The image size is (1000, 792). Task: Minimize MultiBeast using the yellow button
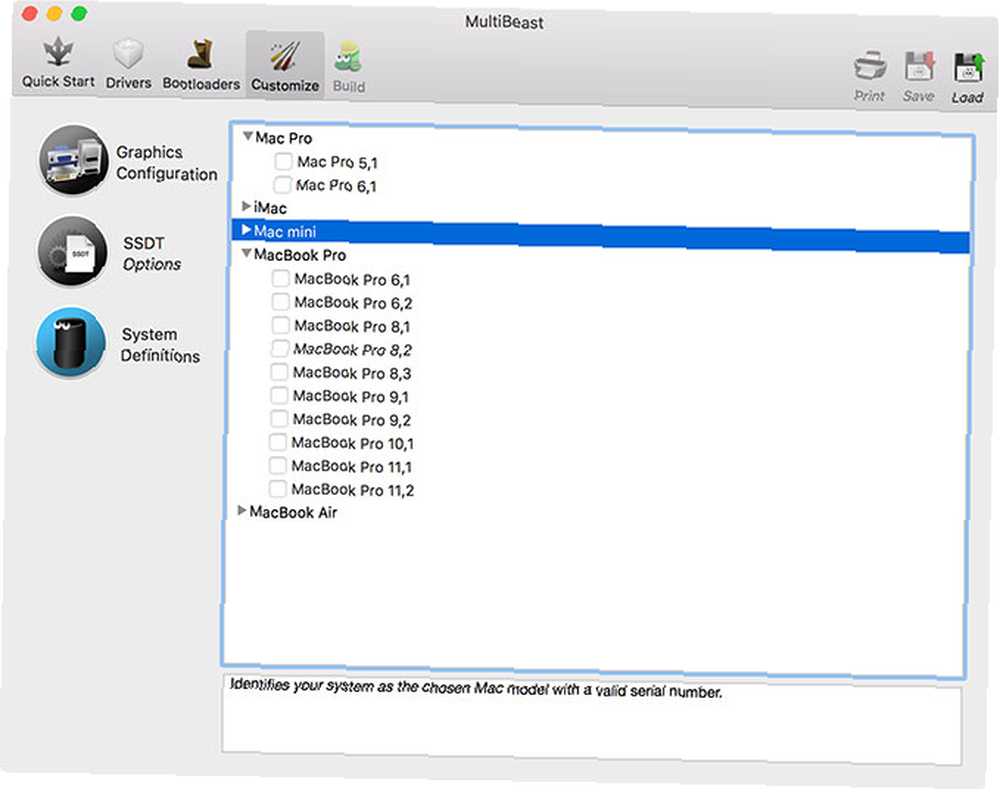(x=54, y=13)
